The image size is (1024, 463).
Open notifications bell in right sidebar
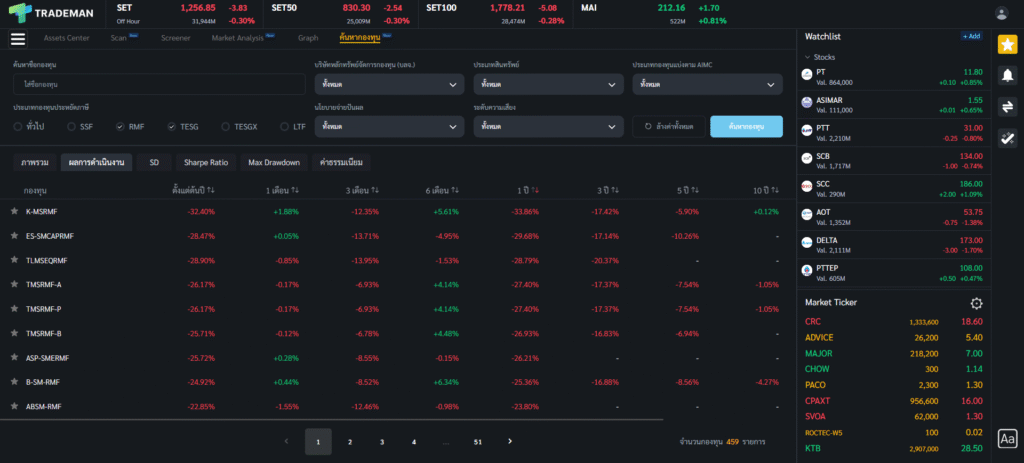tap(1007, 76)
